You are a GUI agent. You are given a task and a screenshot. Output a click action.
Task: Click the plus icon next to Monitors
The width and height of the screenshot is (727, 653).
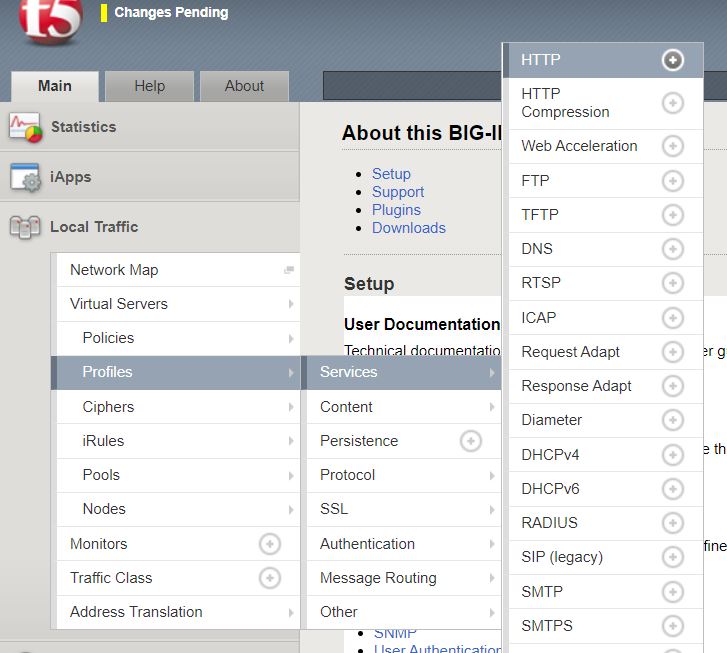[x=270, y=544]
